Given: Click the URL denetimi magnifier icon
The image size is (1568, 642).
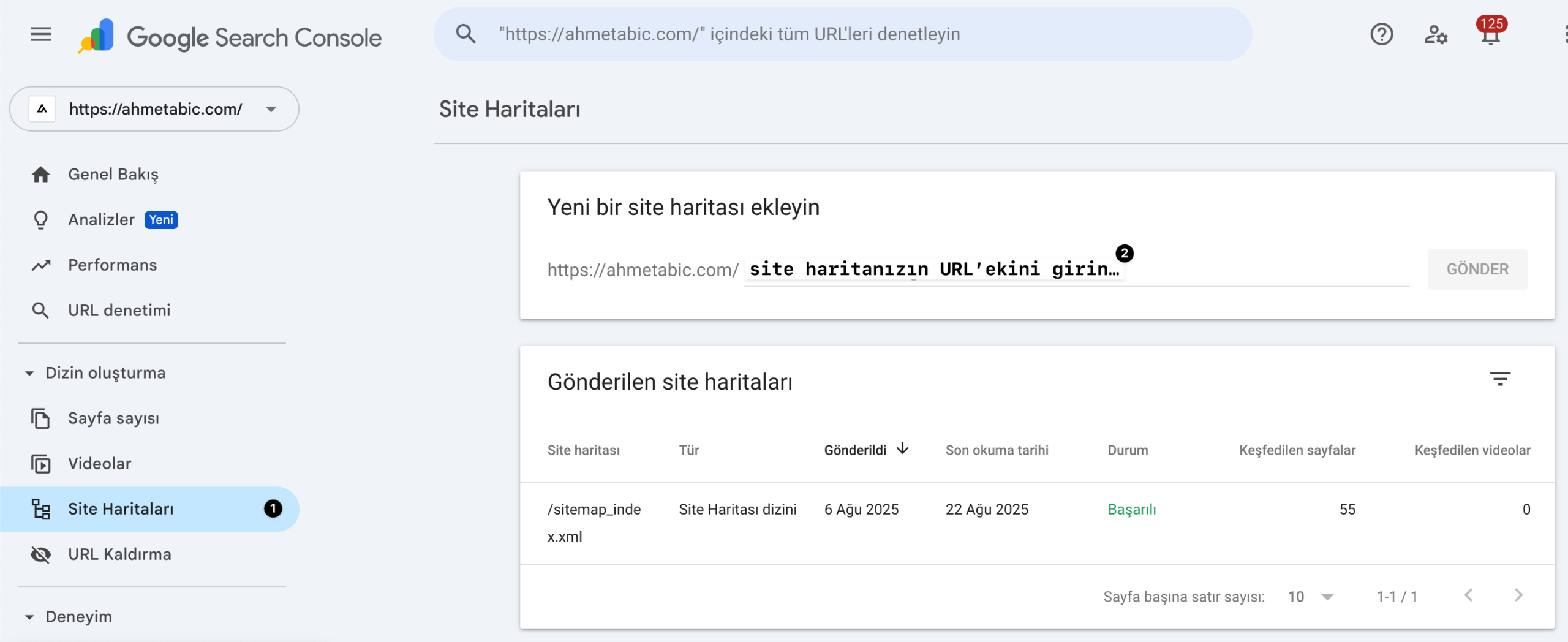Looking at the screenshot, I should [x=40, y=311].
